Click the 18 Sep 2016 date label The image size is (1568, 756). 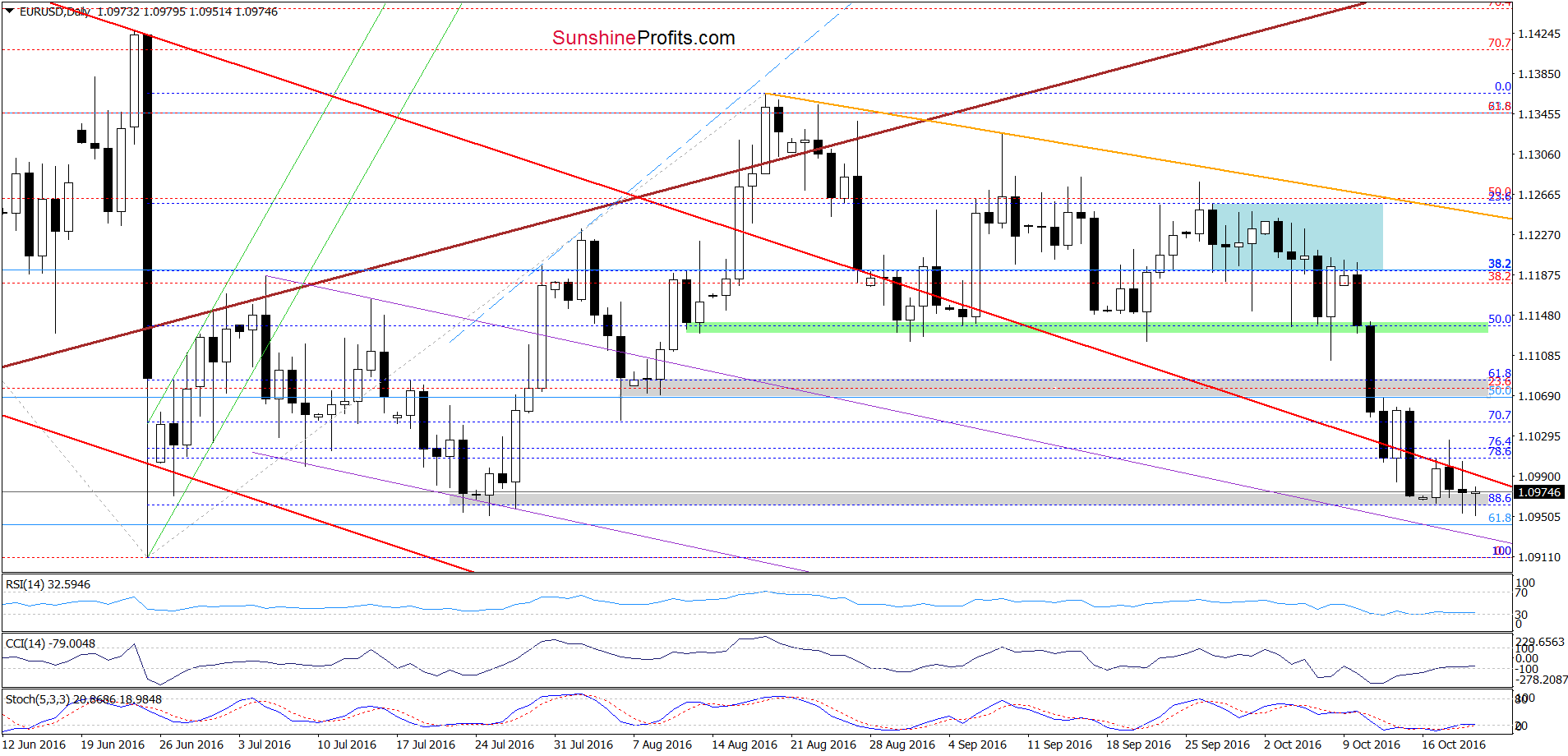[1139, 744]
